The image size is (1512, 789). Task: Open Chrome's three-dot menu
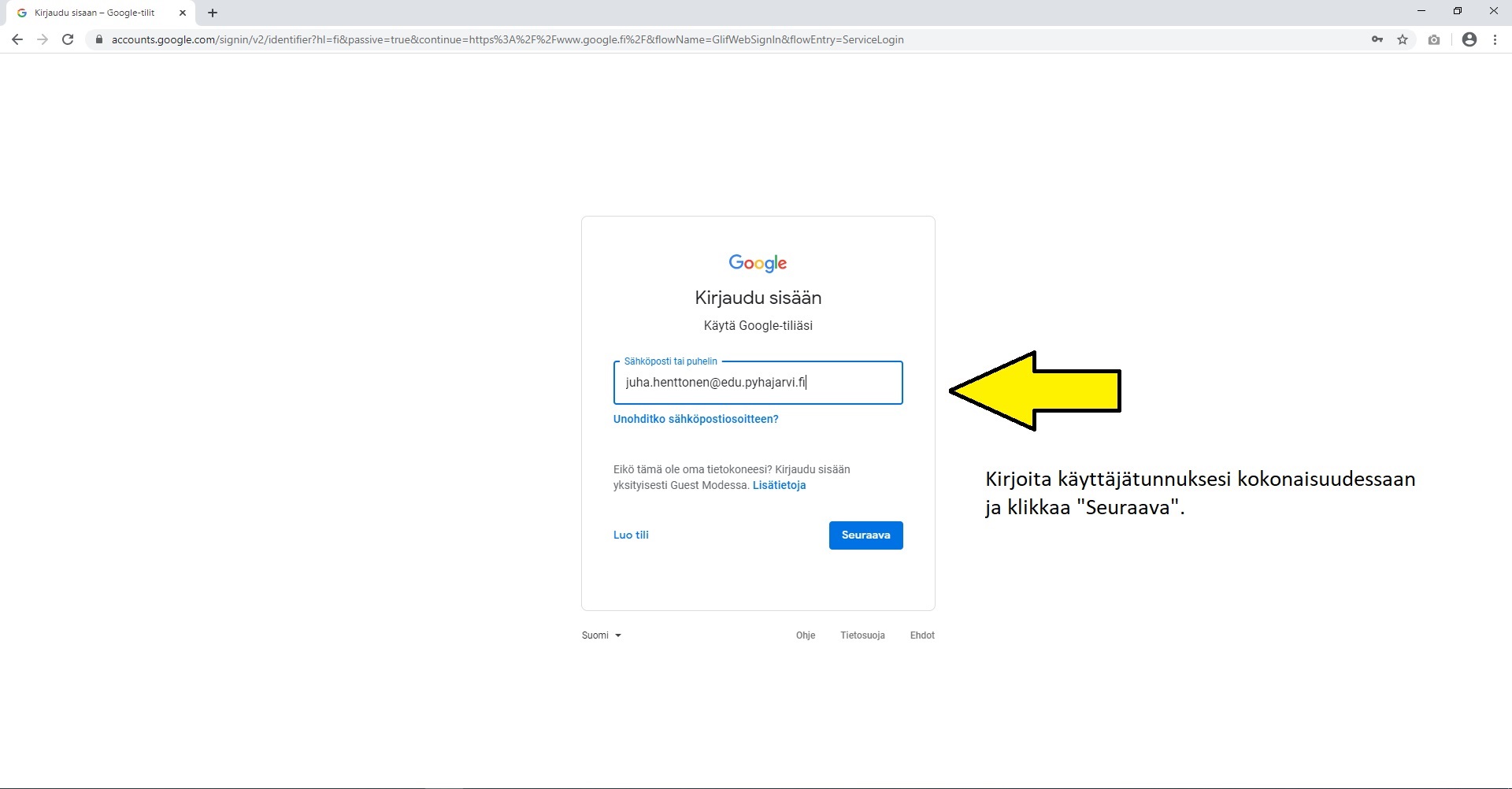(1495, 39)
